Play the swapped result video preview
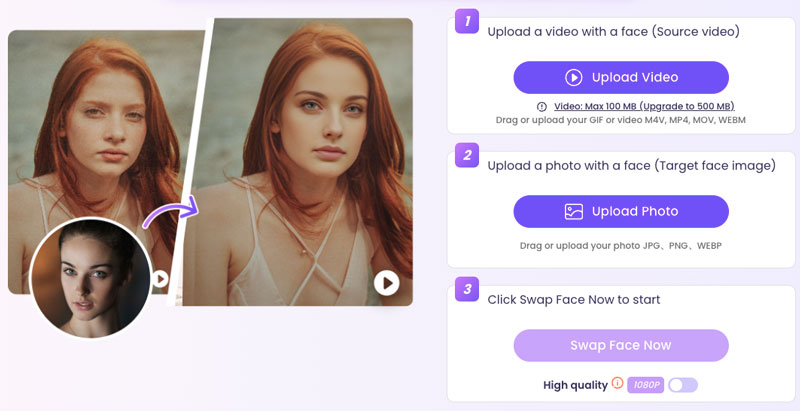This screenshot has height=411, width=800. pyautogui.click(x=386, y=283)
